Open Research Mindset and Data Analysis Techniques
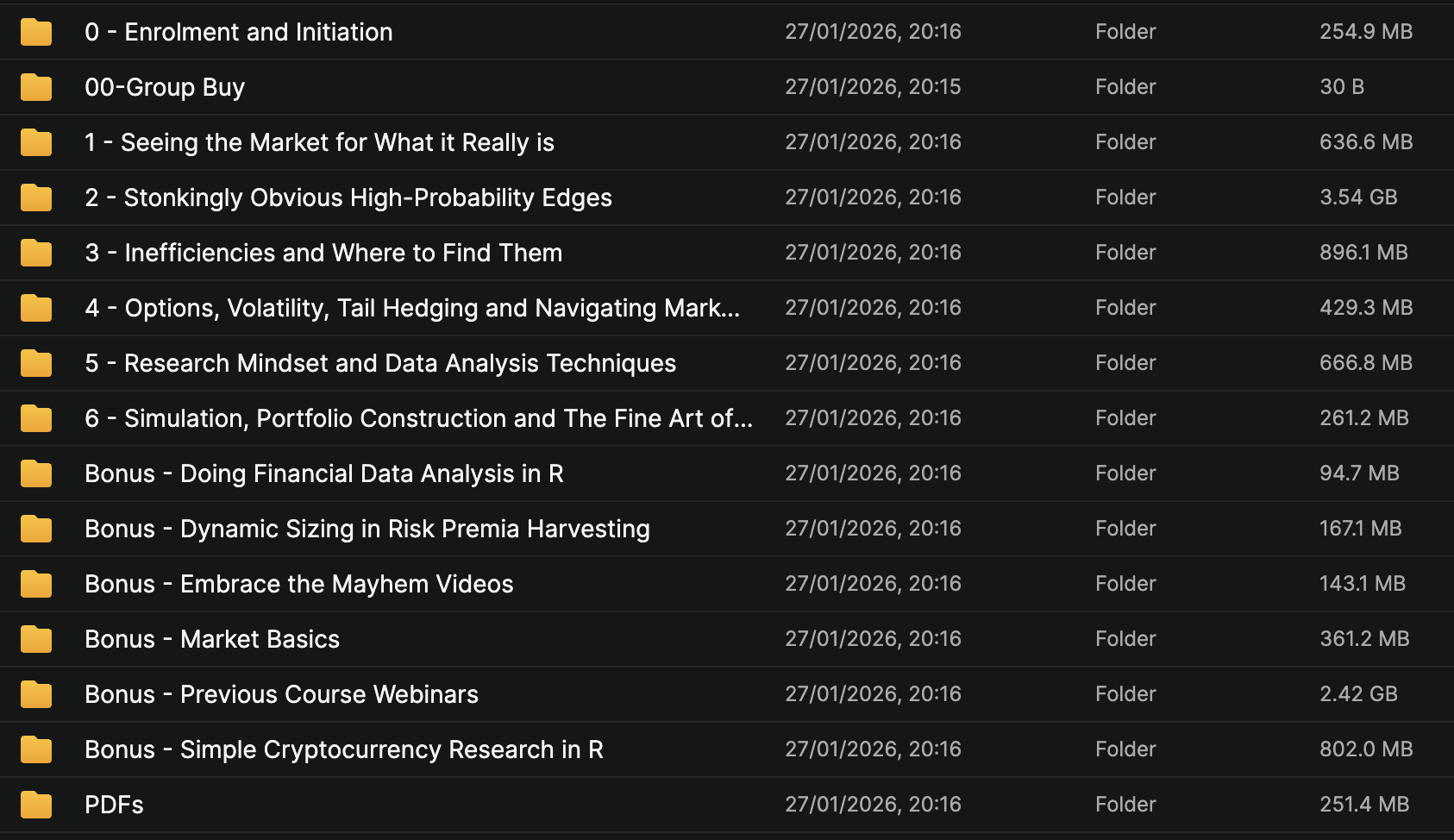 point(380,363)
